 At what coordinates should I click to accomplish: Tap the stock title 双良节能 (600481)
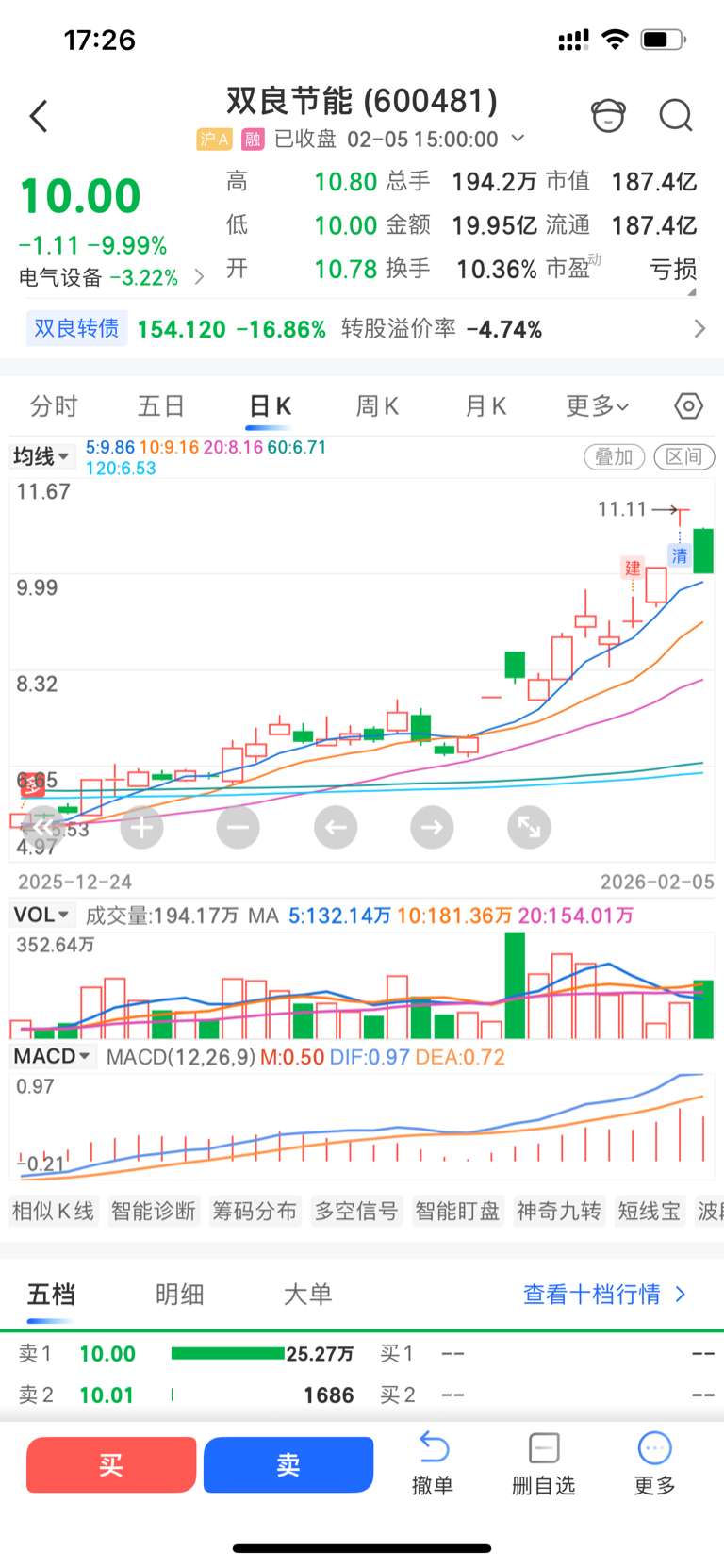[x=362, y=101]
